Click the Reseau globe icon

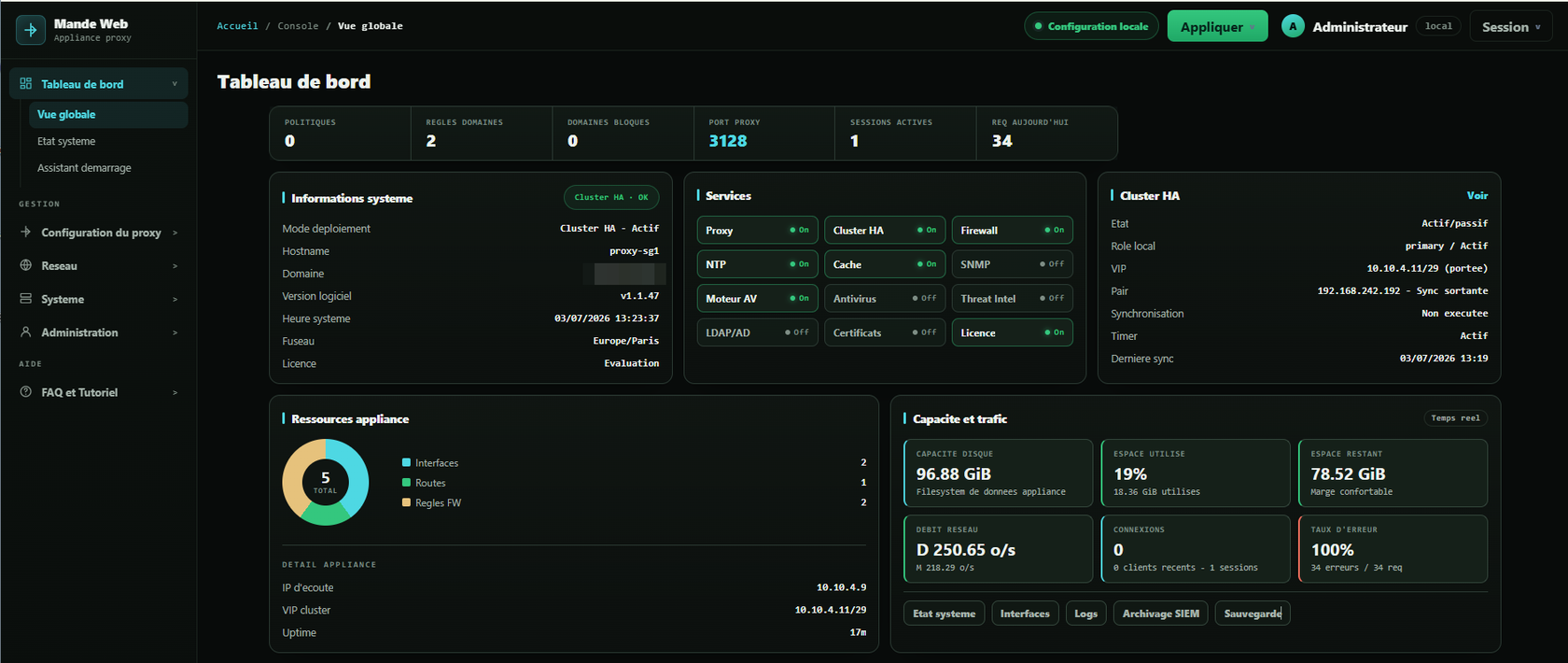[25, 265]
